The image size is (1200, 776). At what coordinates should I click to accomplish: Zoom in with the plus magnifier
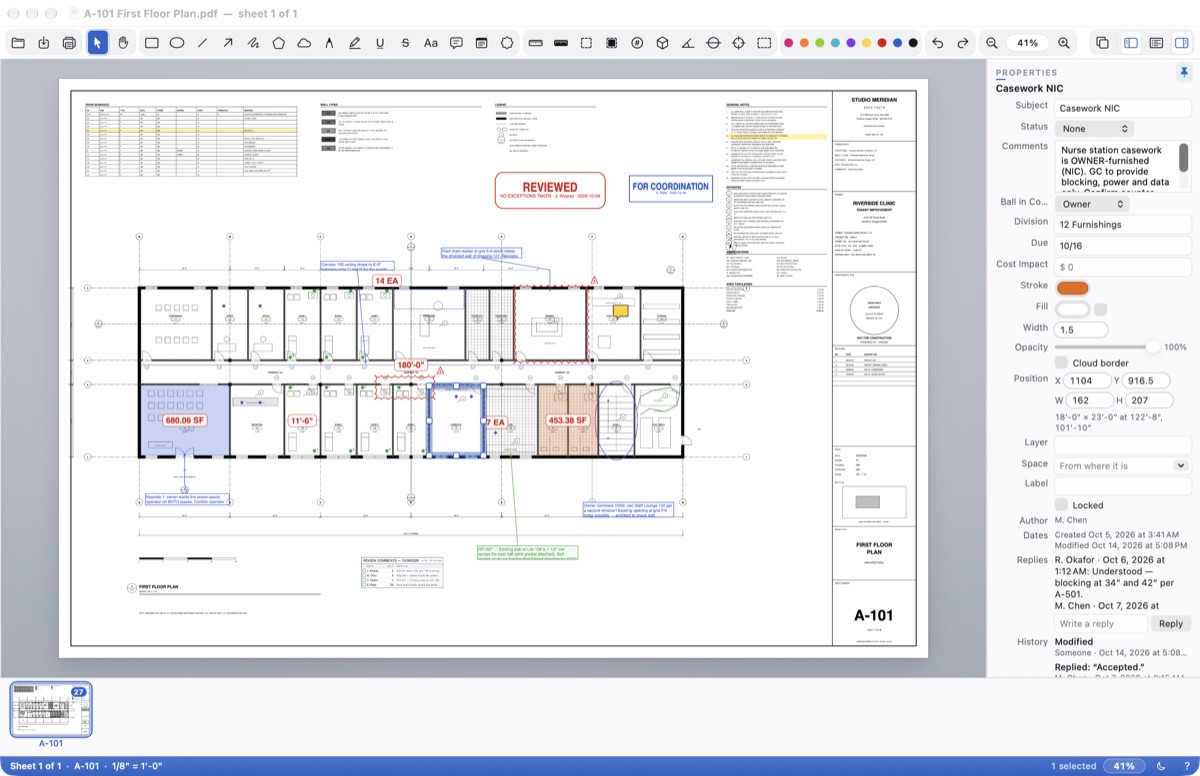point(1064,43)
